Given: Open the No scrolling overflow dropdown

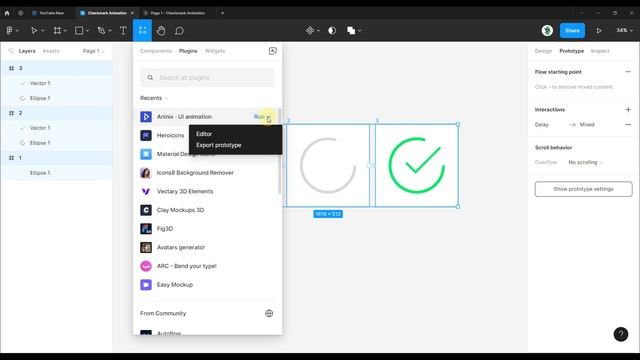Looking at the screenshot, I should point(586,162).
